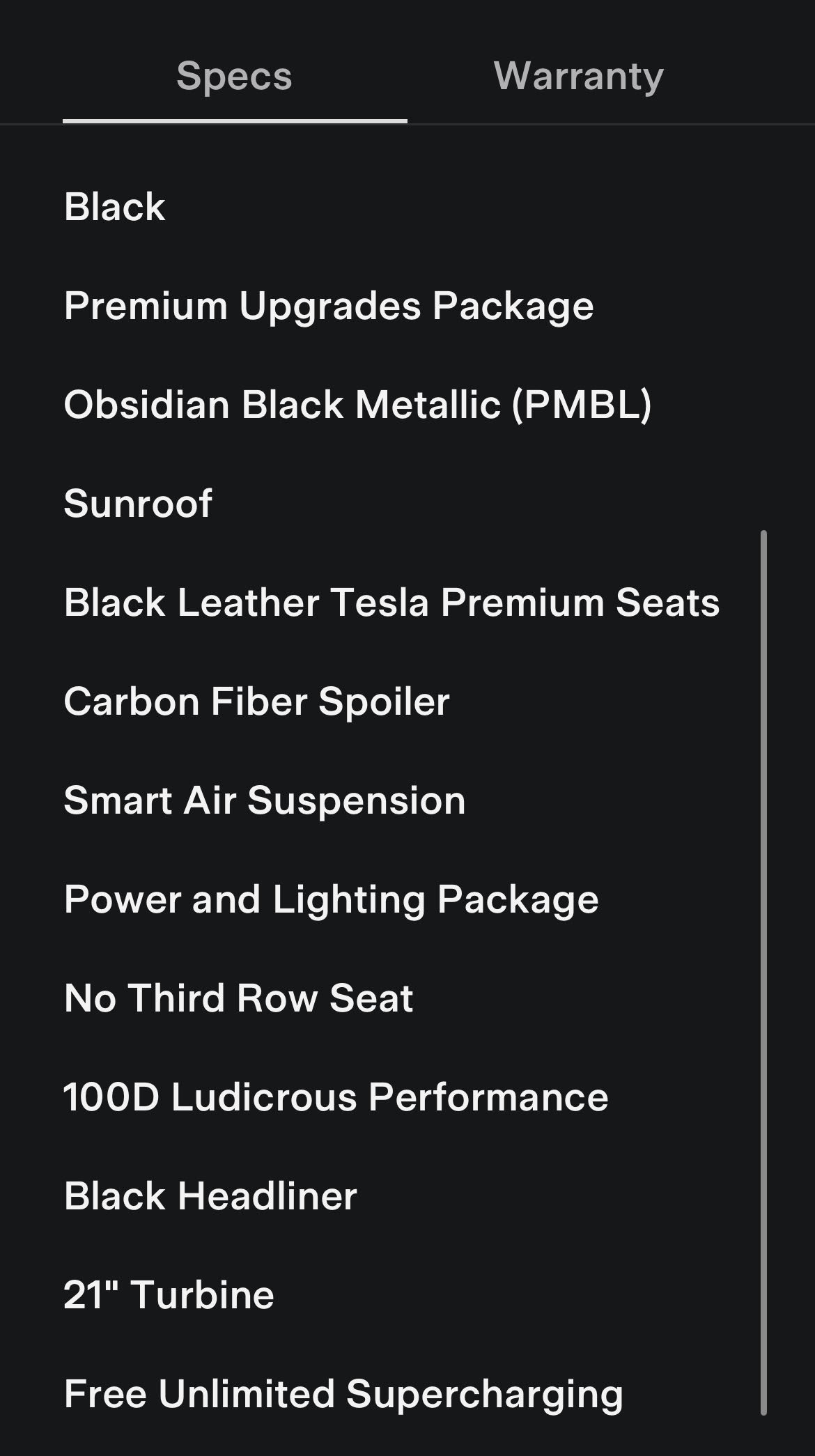Tap the Black spec entry at top

point(115,207)
